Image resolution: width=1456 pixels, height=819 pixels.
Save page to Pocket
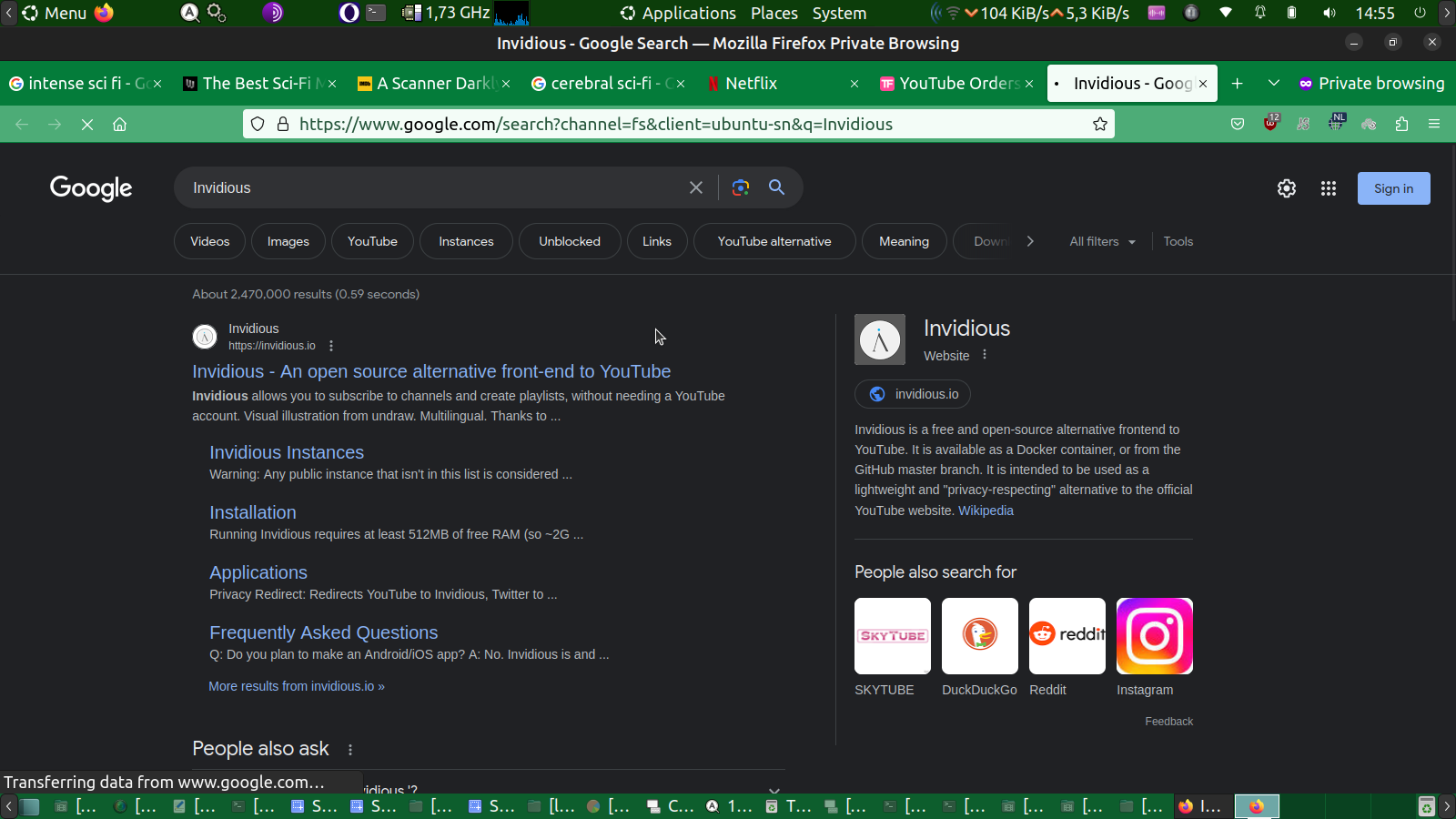1238,125
